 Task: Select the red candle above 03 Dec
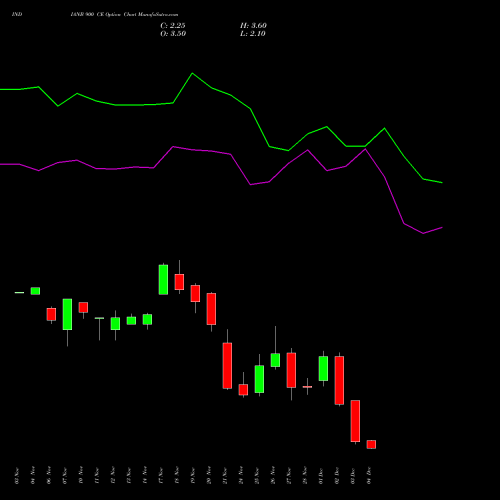(x=355, y=421)
